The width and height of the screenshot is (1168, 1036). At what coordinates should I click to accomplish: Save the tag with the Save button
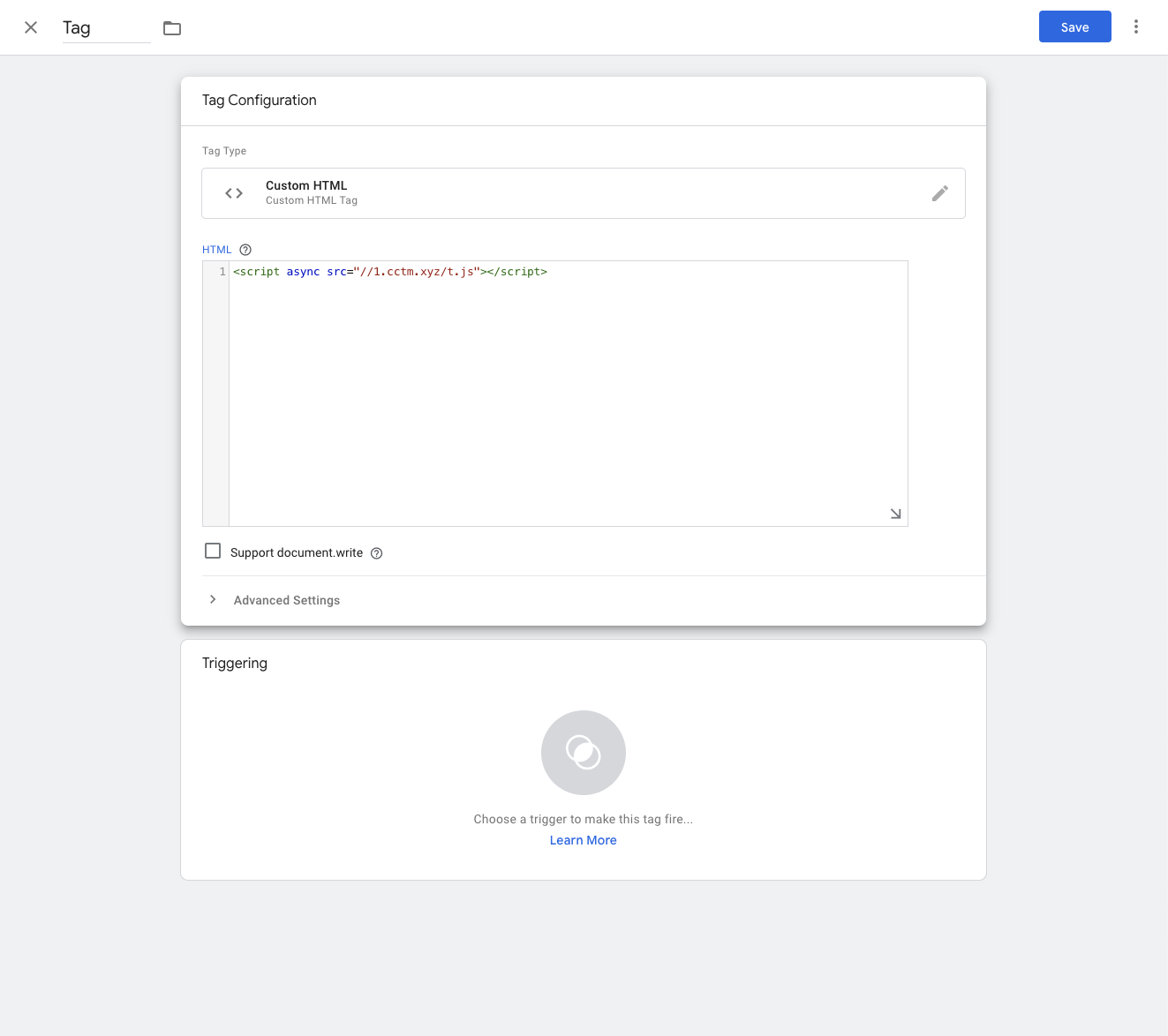[x=1074, y=27]
